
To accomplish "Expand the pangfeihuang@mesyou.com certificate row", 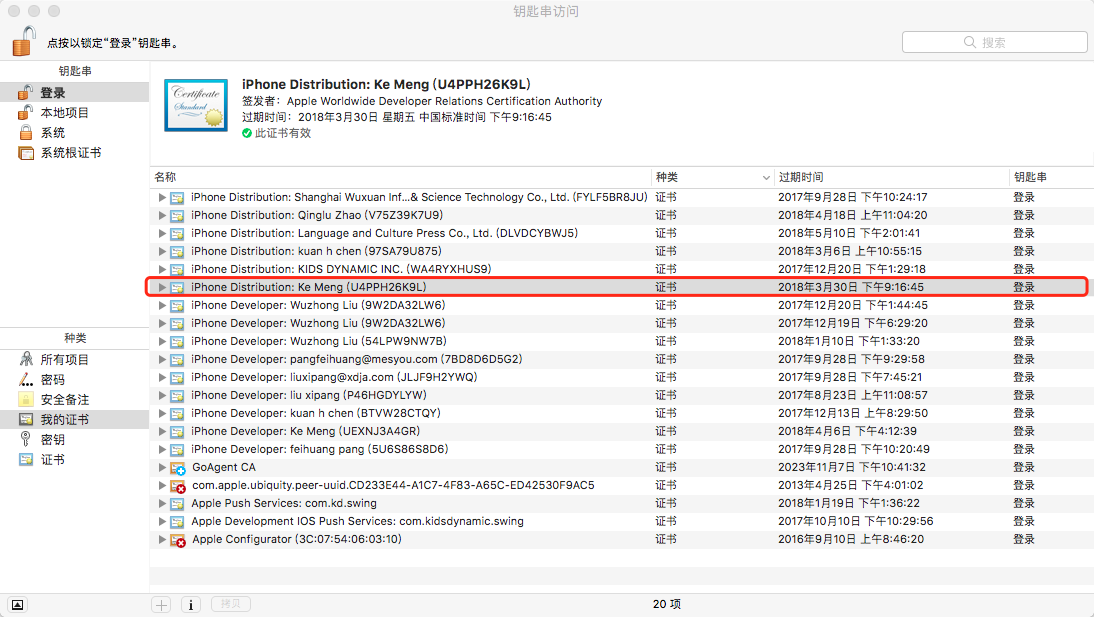I will [162, 359].
